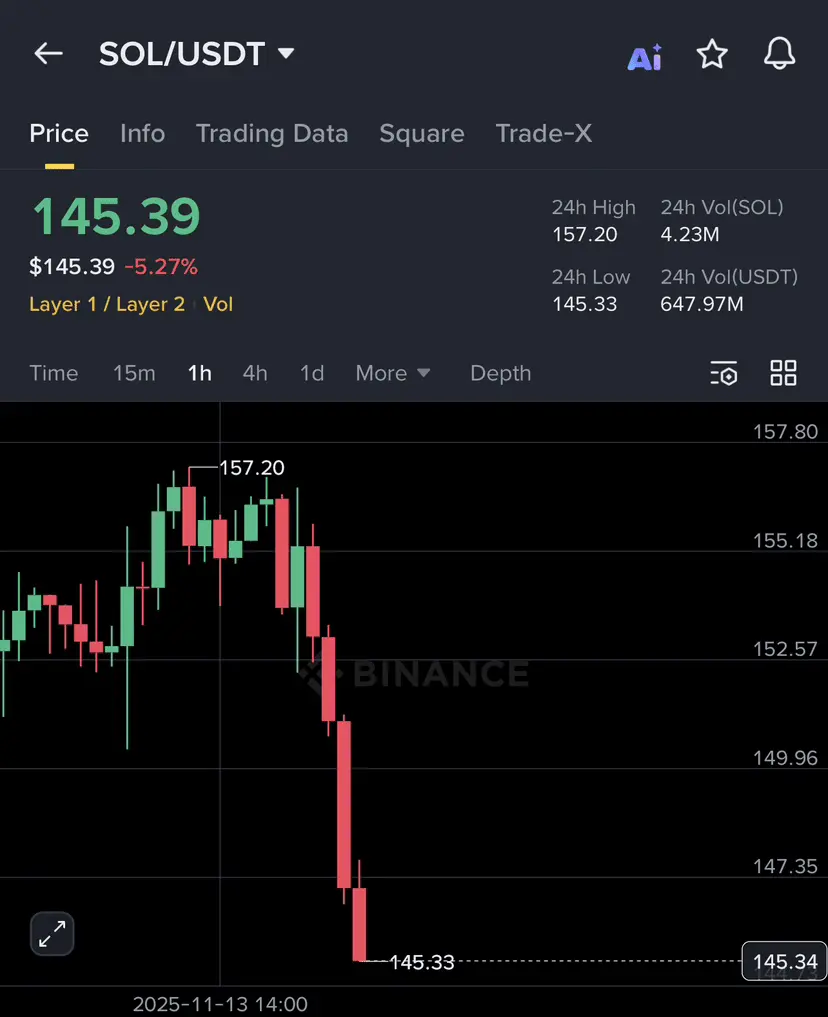Expand chart to fullscreen
The height and width of the screenshot is (1017, 828).
(51, 935)
